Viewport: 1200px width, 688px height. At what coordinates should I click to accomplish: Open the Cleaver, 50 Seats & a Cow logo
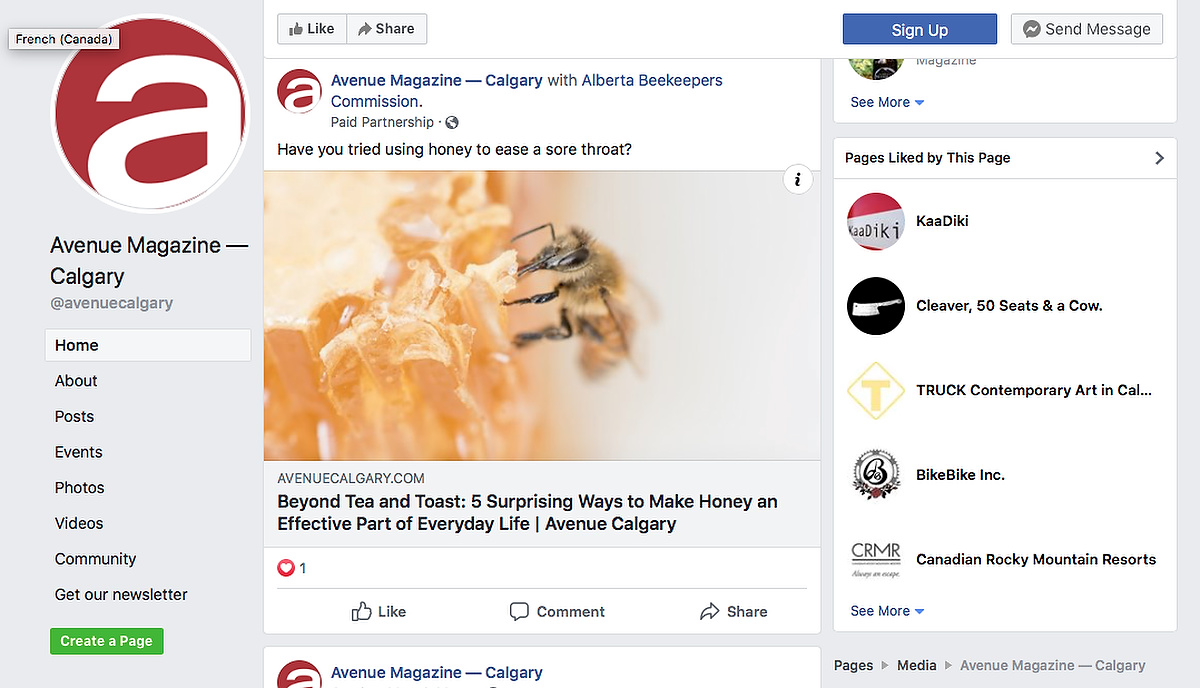click(875, 306)
